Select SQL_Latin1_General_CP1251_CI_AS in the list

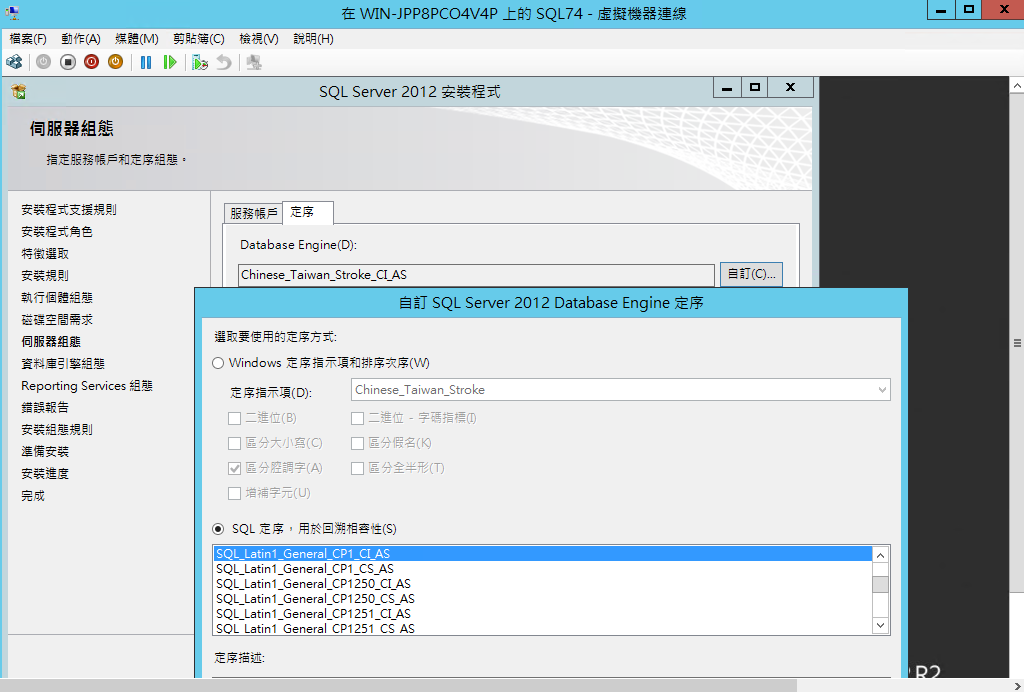543,614
